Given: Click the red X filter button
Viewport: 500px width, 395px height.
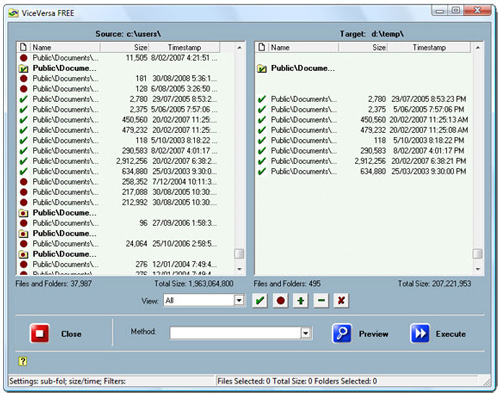Looking at the screenshot, I should coord(341,301).
